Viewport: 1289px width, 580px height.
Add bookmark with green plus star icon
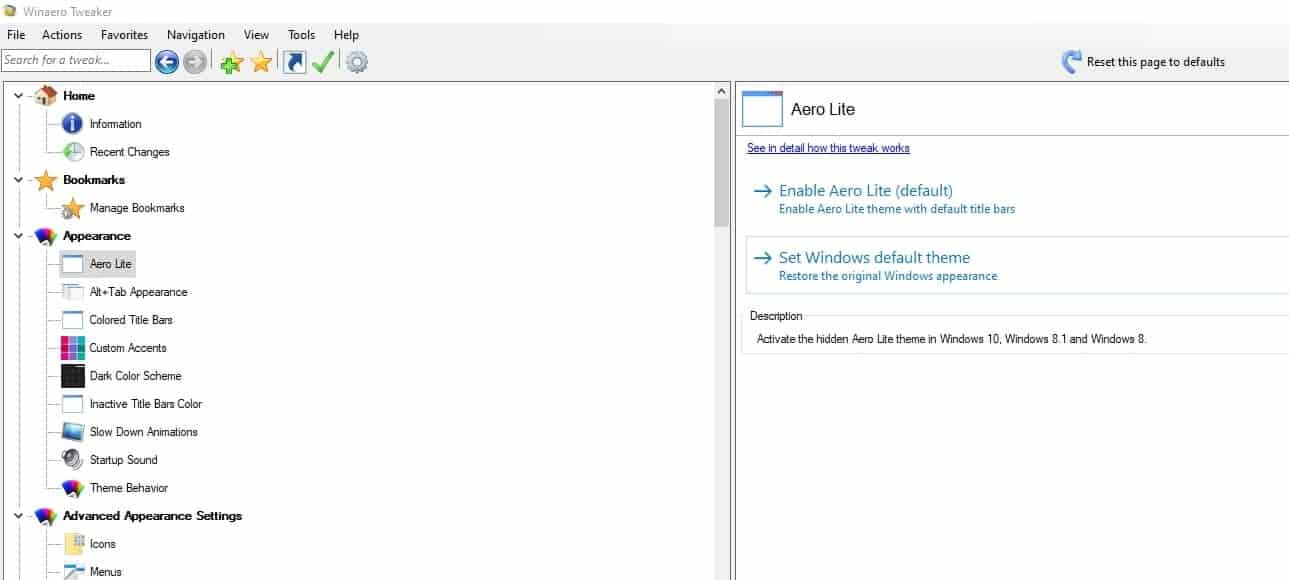tap(231, 62)
